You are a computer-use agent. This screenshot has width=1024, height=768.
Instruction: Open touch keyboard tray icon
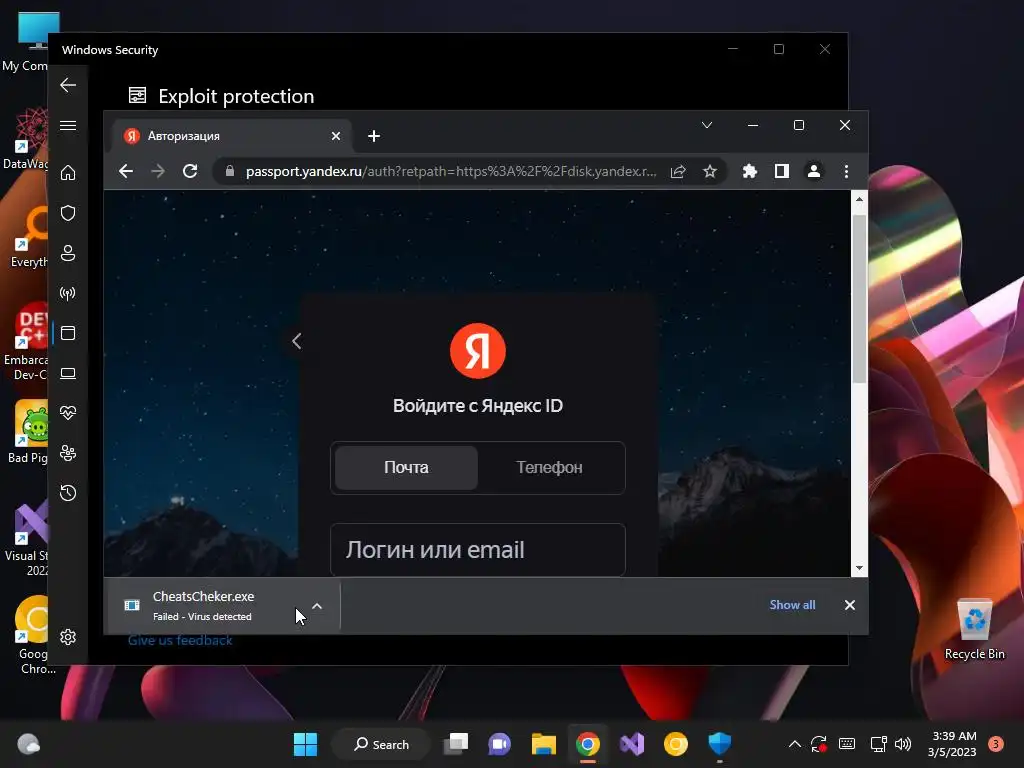pos(847,744)
